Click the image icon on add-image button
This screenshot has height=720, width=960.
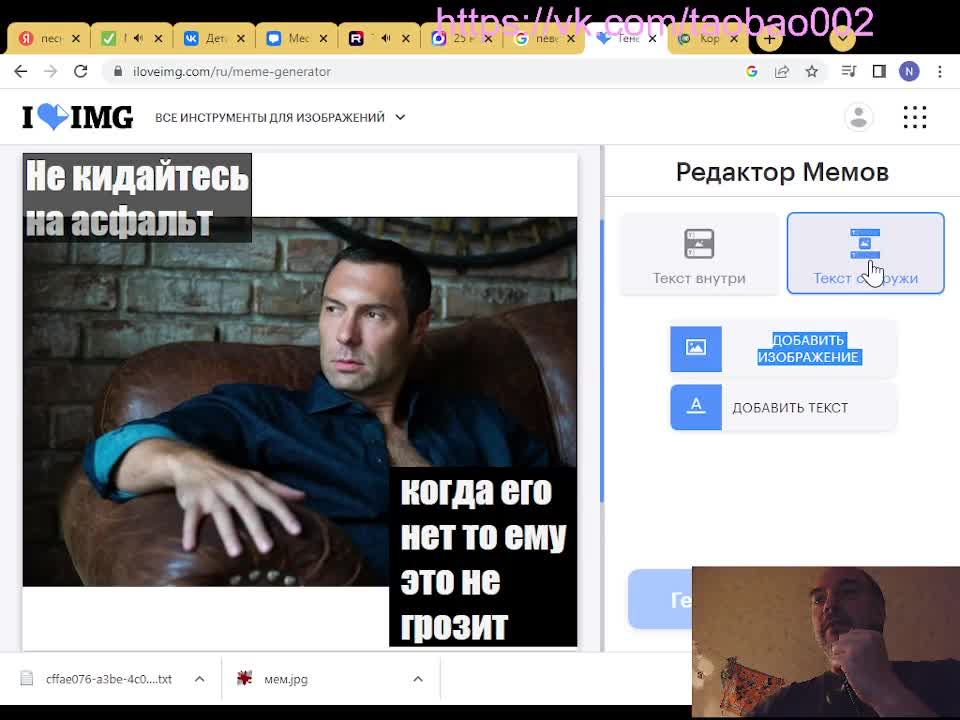click(x=696, y=348)
